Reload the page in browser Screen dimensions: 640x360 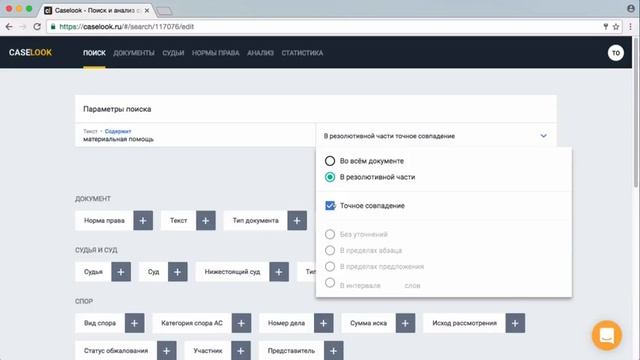[x=37, y=27]
